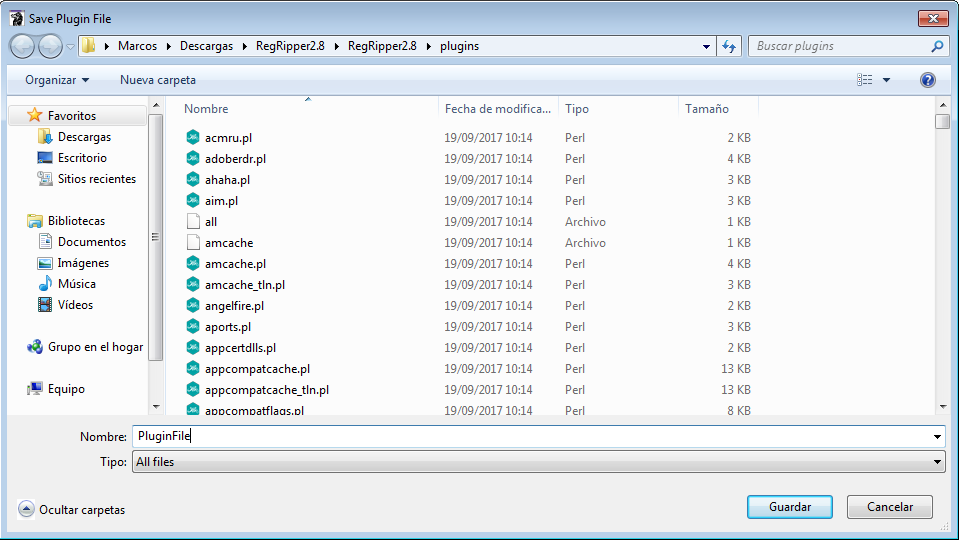This screenshot has height=540, width=959.
Task: Click the search magnifier icon
Action: click(x=937, y=46)
